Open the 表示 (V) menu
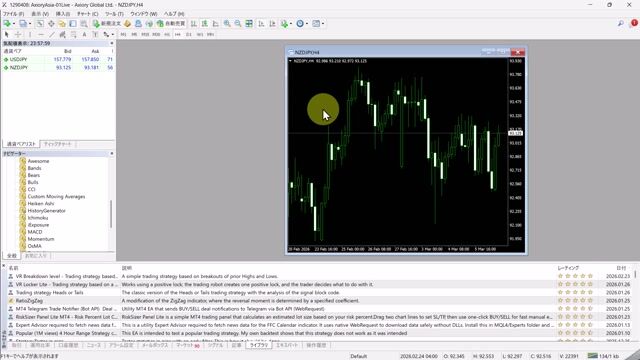The height and width of the screenshot is (360, 640). click(40, 14)
